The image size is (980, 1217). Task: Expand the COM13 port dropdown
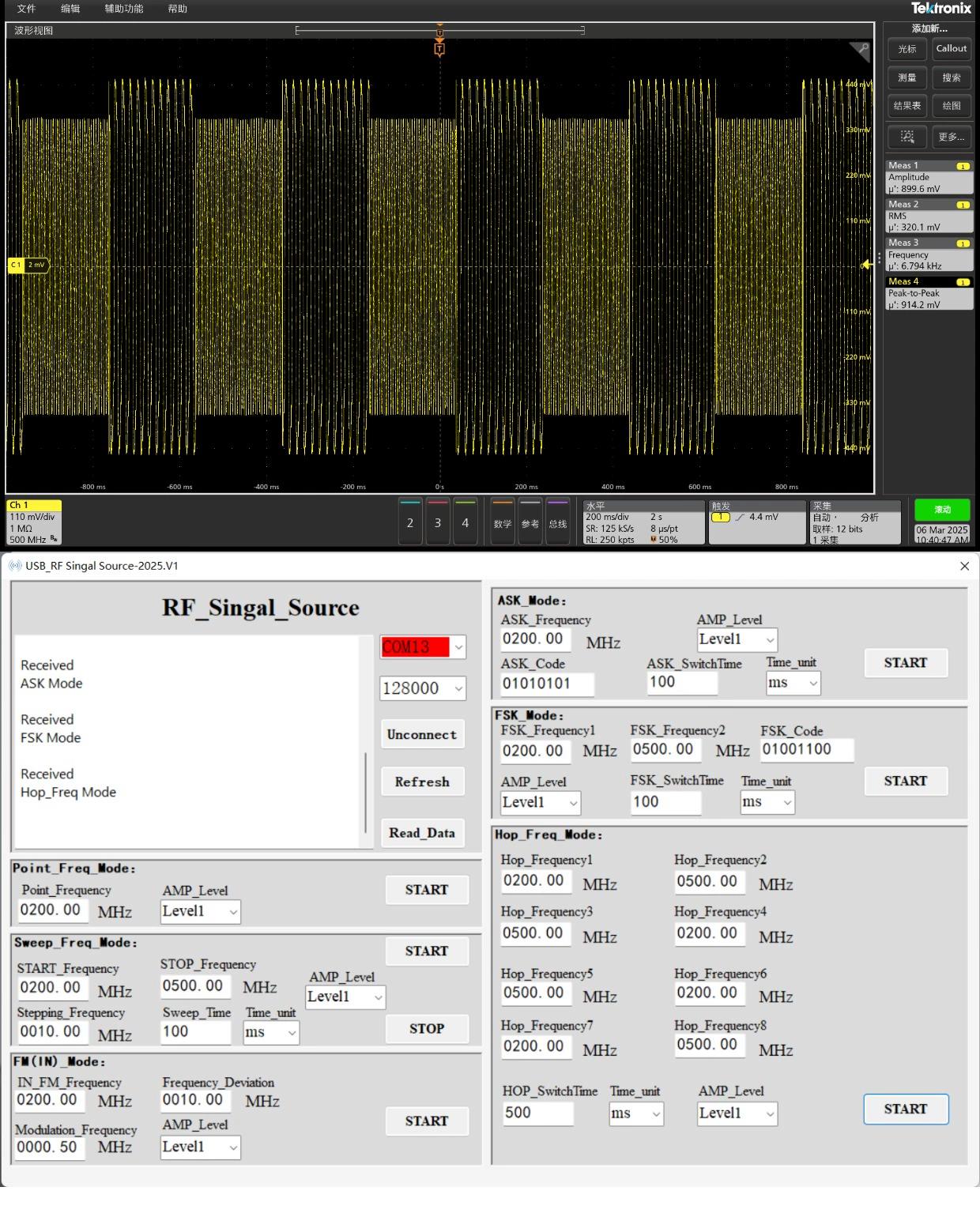tap(458, 647)
